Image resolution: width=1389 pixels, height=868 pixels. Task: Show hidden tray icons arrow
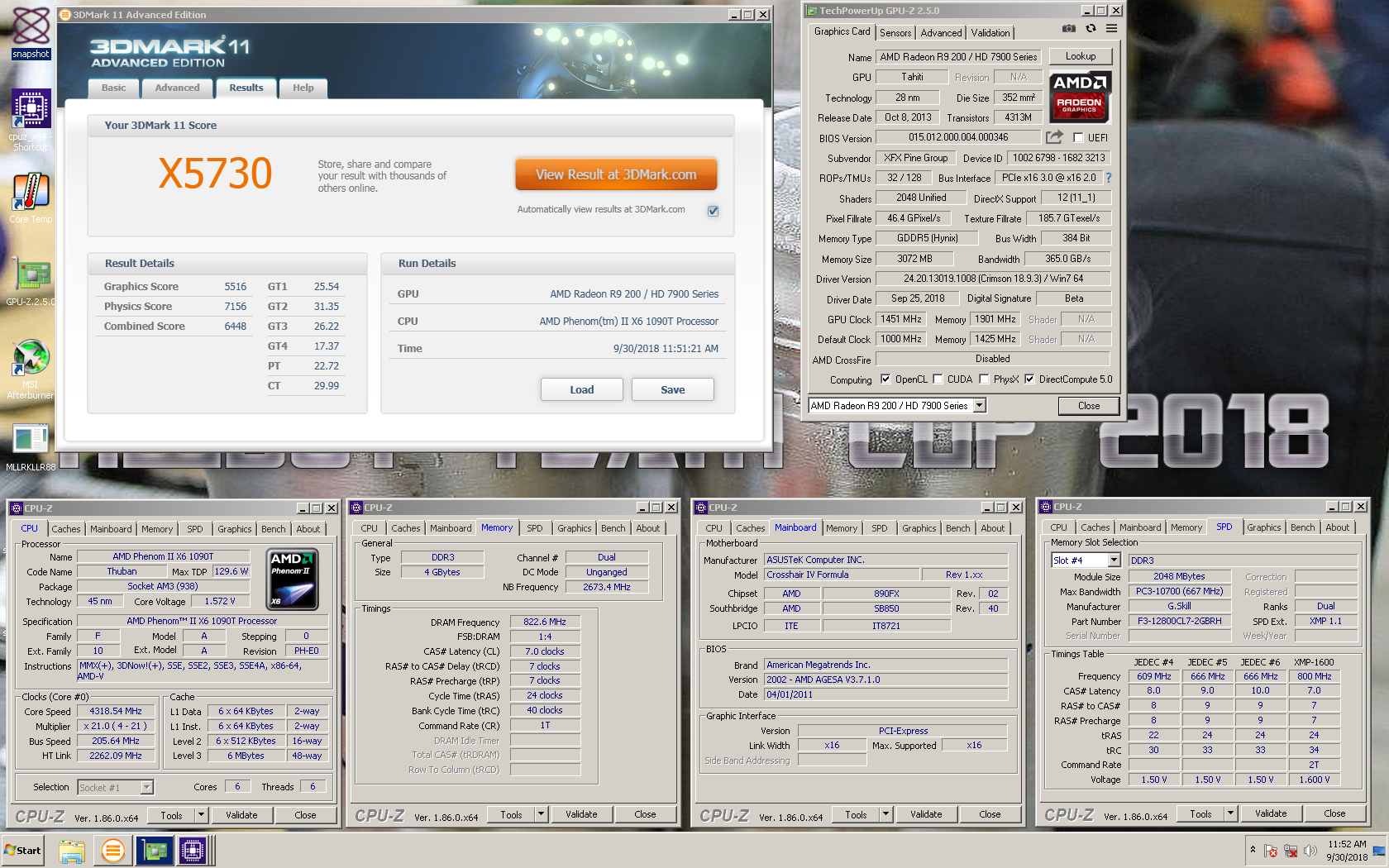click(x=1253, y=850)
